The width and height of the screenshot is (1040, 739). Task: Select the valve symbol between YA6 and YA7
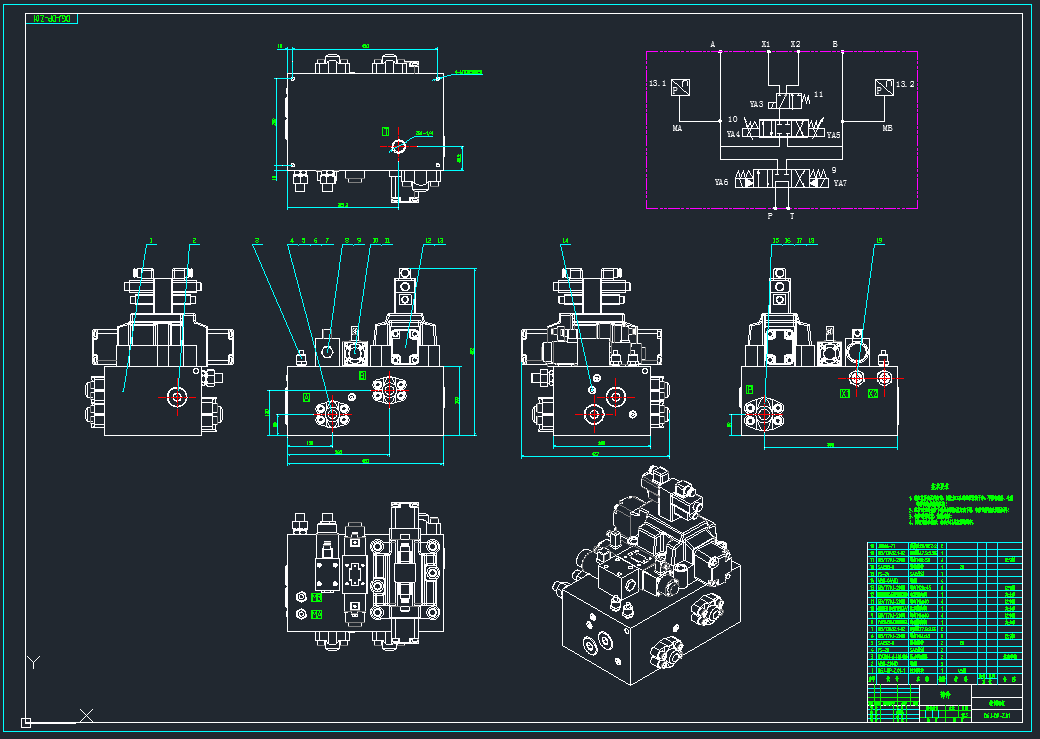pos(781,178)
